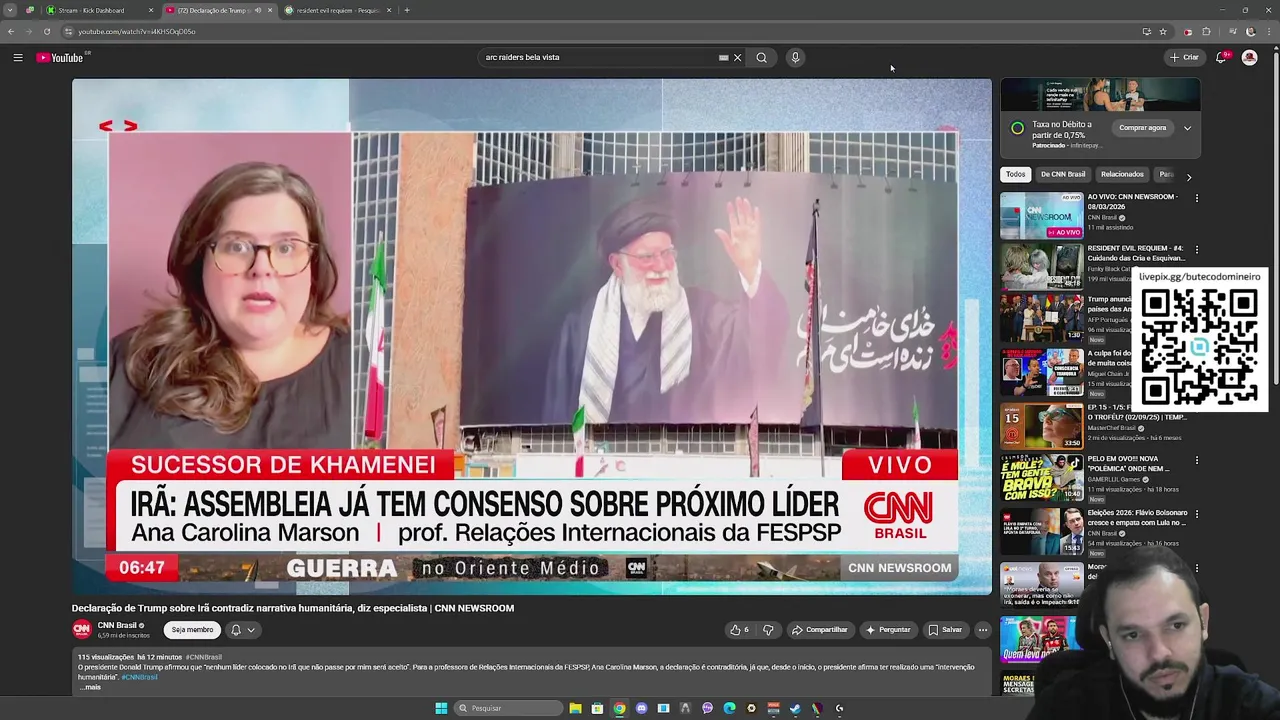
Task: Open the PELO EM OVO?! NOVA POLÊMICA thumbnail
Action: coord(1041,478)
